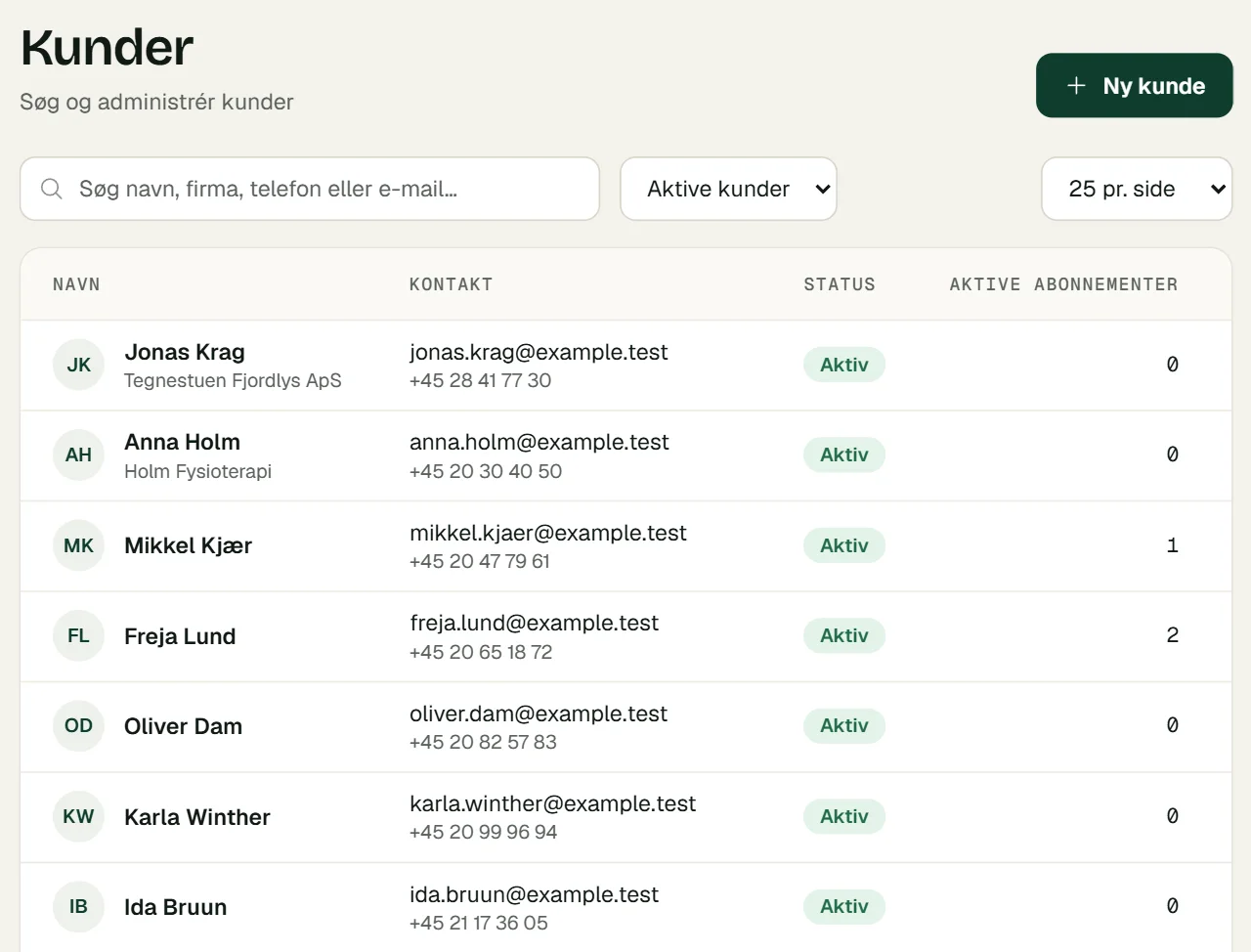Click the AH avatar for Anna Holm
Image resolution: width=1251 pixels, height=952 pixels.
click(x=78, y=454)
